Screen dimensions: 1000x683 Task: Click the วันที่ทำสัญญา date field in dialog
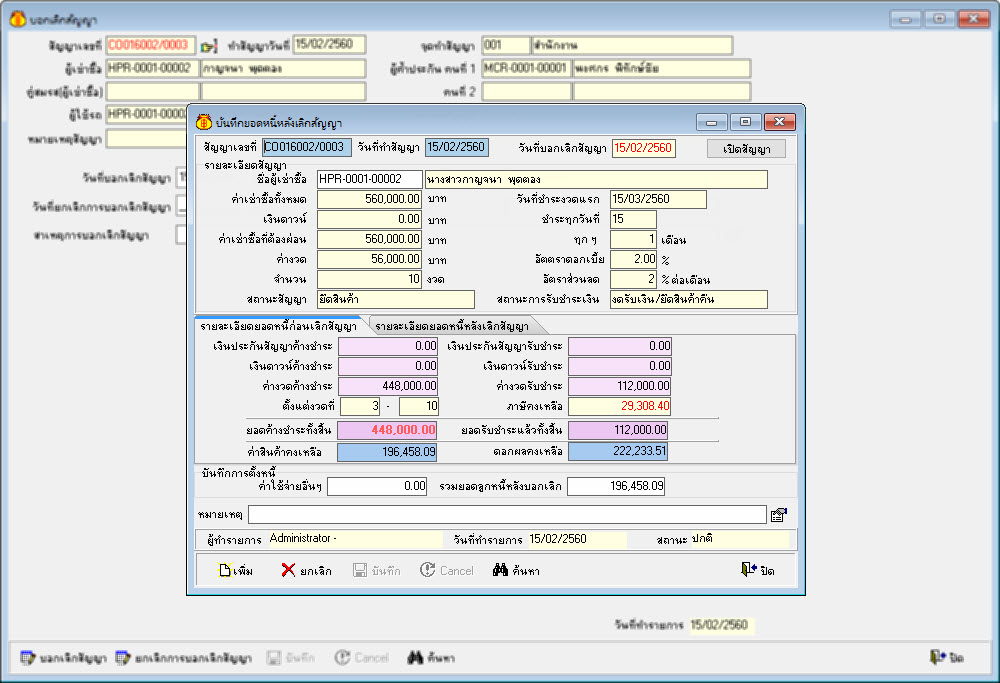pyautogui.click(x=457, y=147)
